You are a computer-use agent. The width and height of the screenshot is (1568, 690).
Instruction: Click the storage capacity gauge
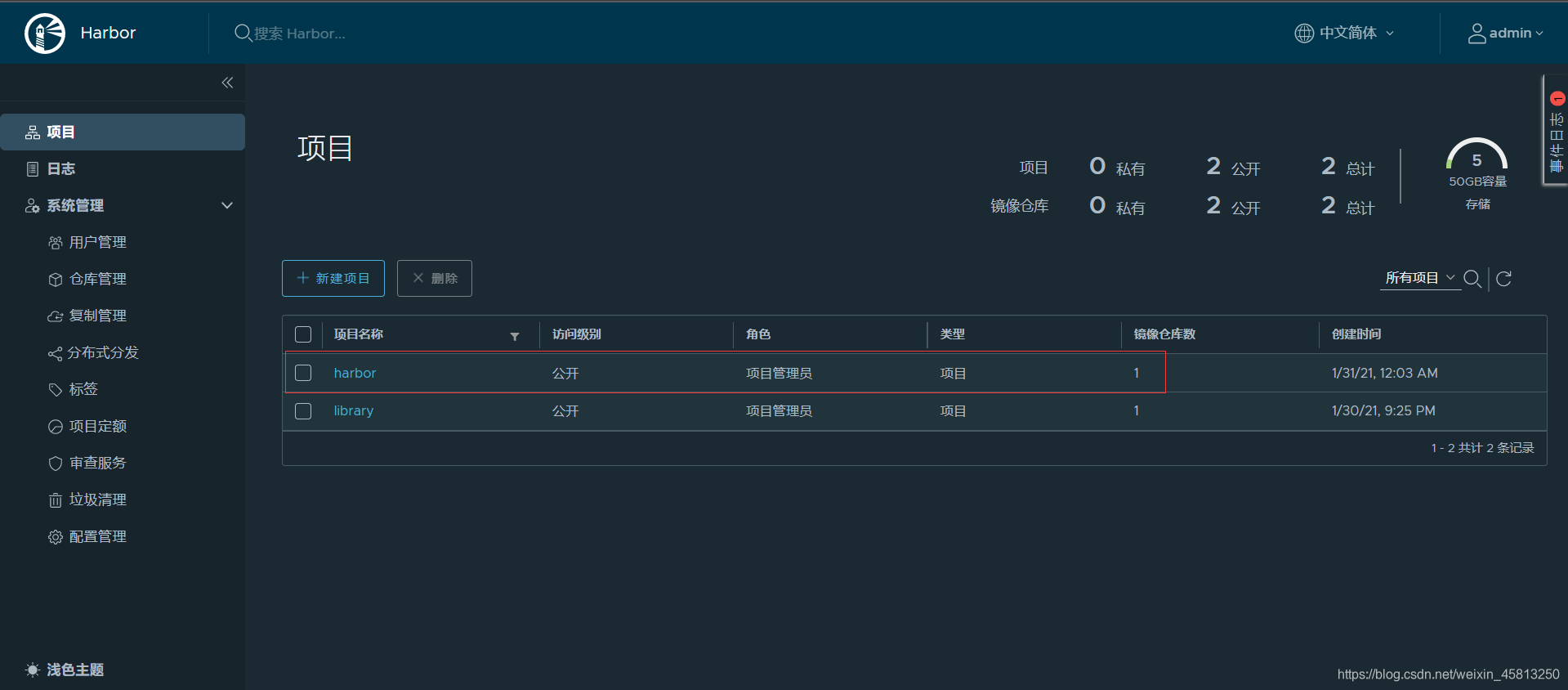coord(1477,154)
